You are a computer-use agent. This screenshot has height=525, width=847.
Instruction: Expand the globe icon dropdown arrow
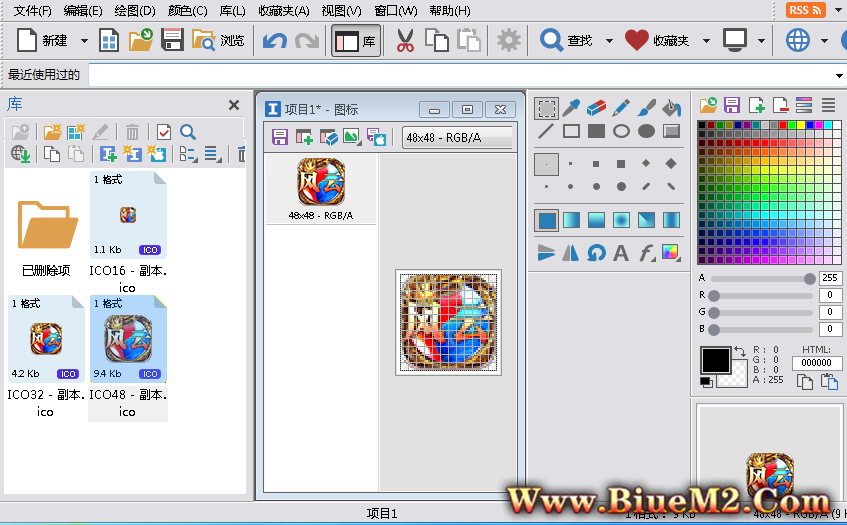point(824,41)
